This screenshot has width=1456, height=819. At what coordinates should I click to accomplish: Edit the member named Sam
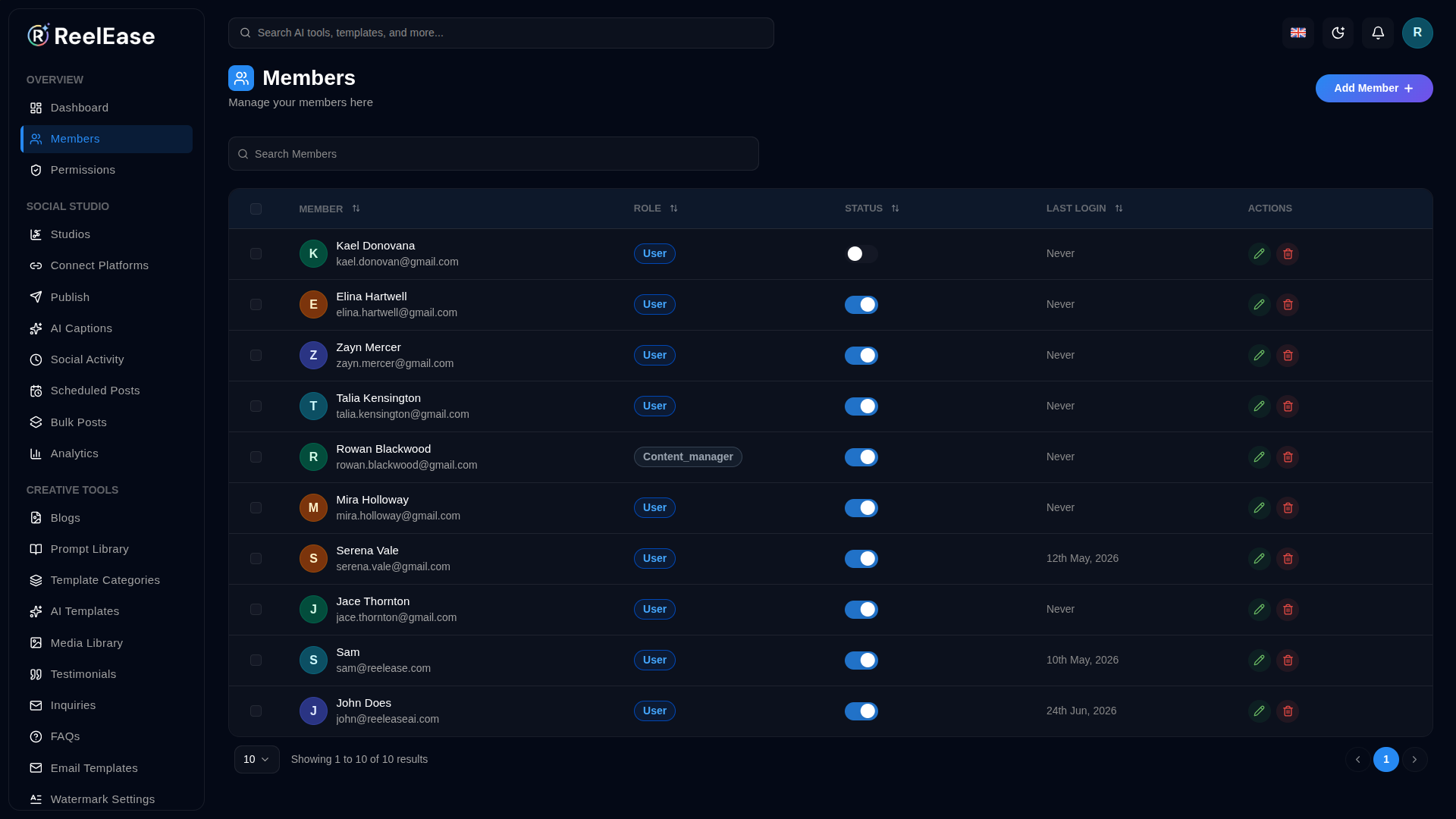coord(1259,661)
